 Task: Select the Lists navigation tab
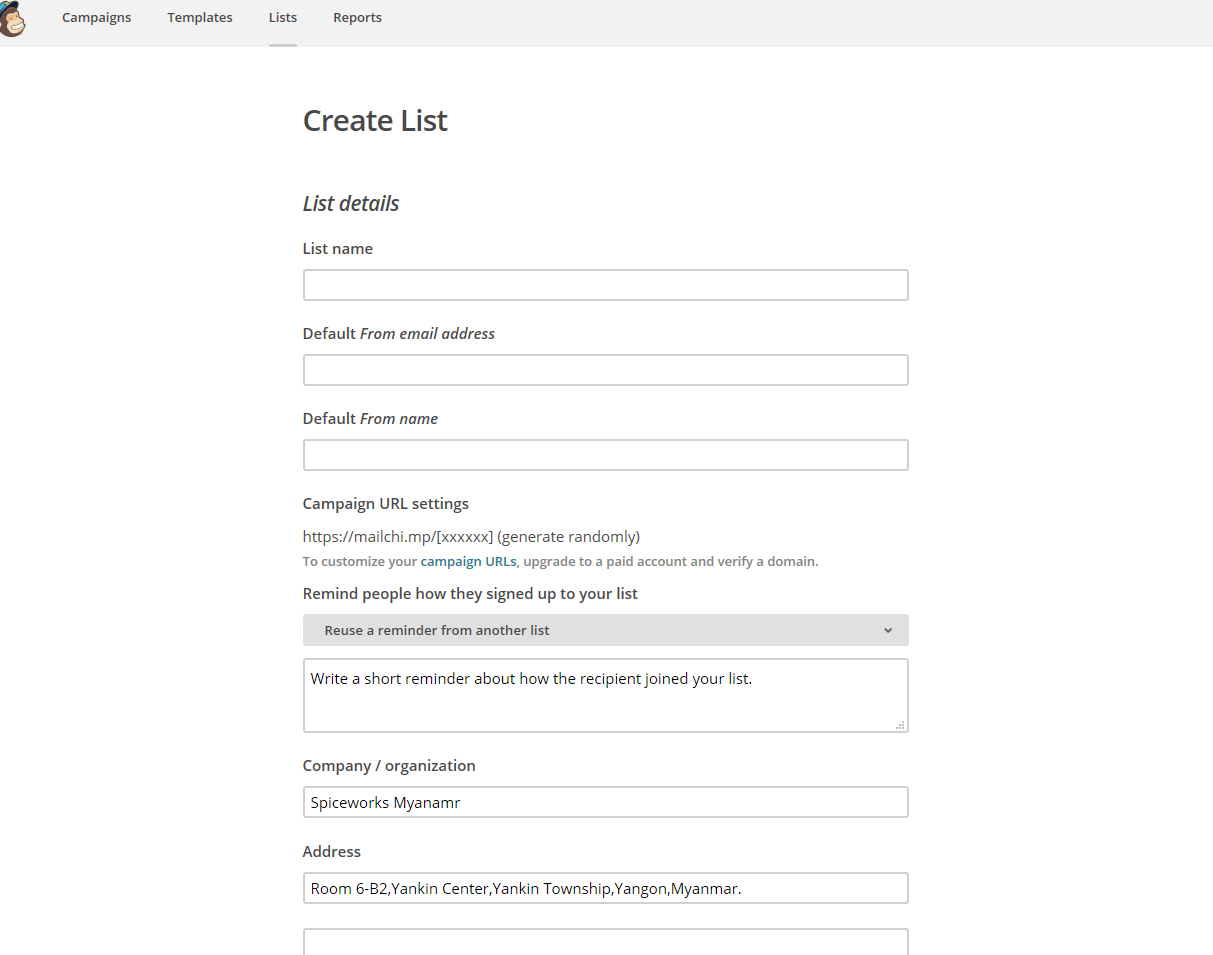pyautogui.click(x=282, y=17)
